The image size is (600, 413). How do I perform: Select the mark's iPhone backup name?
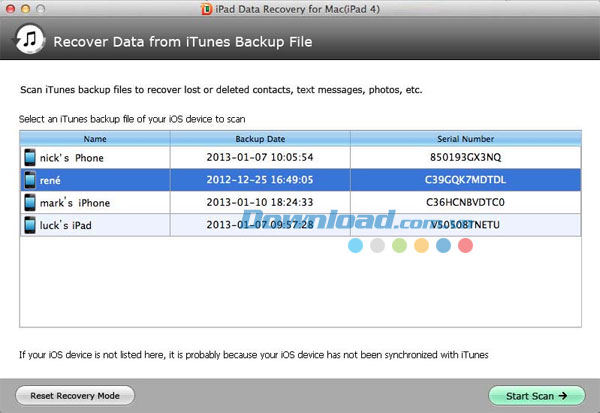pos(75,202)
